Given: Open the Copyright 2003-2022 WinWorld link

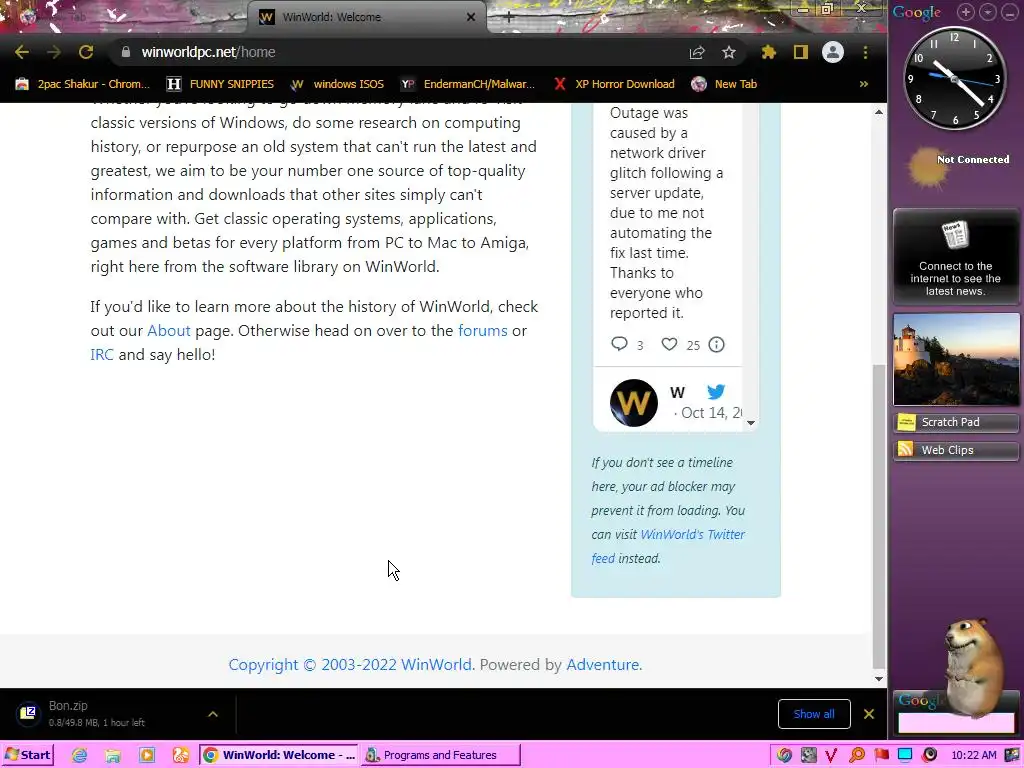Looking at the screenshot, I should tap(350, 665).
